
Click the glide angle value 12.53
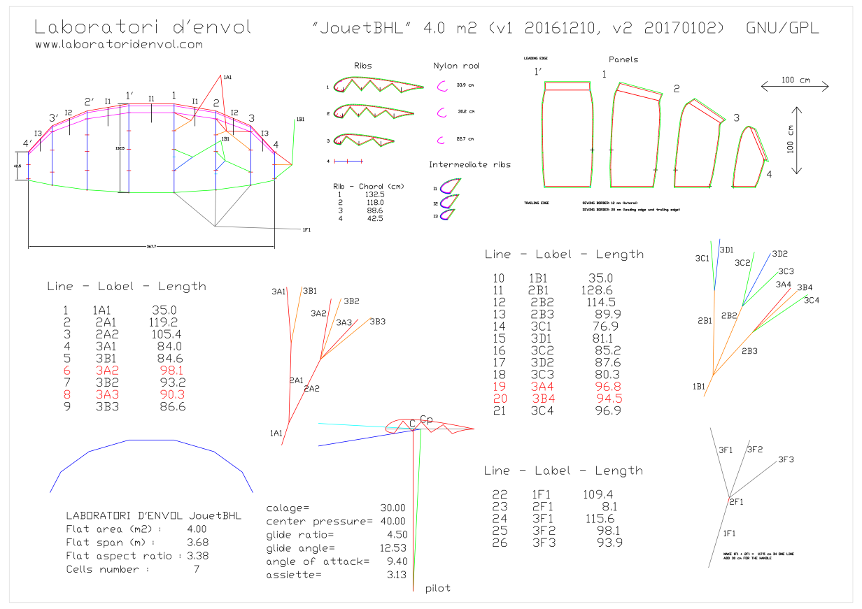pos(393,548)
